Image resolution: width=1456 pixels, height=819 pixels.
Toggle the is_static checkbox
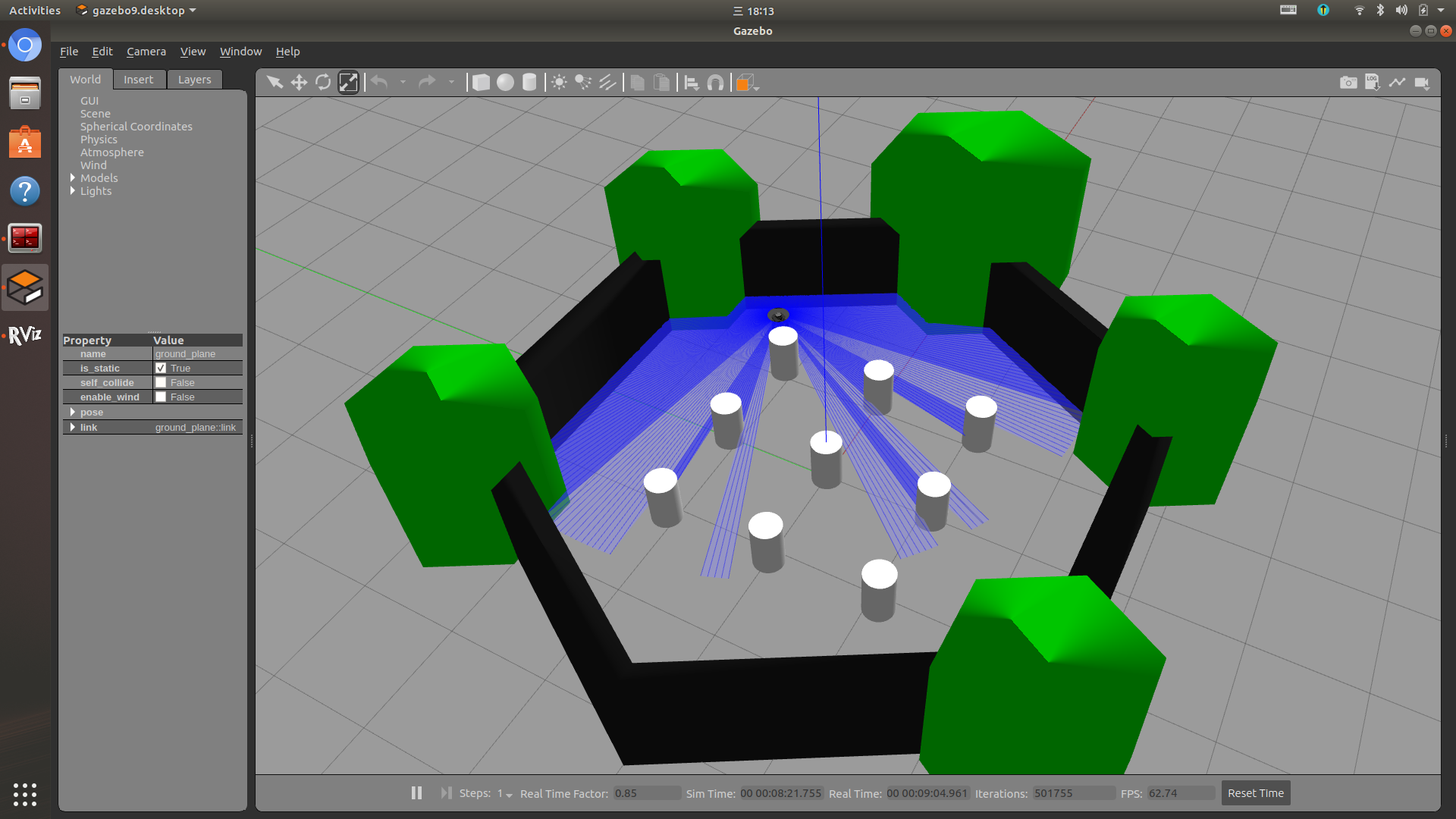pos(161,368)
